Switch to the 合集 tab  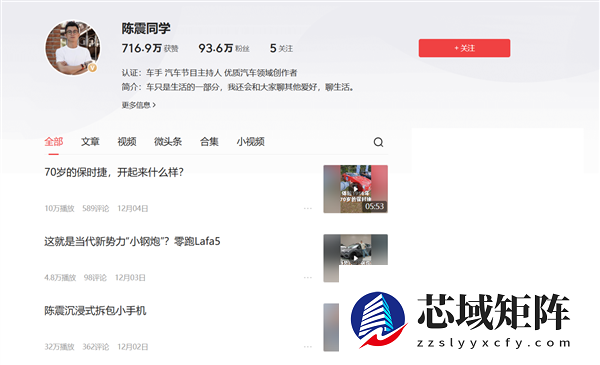[209, 142]
